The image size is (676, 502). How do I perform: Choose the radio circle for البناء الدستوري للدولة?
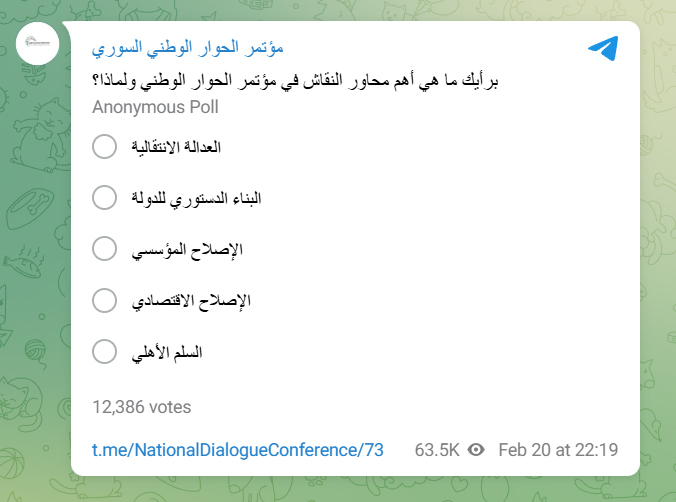coord(104,198)
